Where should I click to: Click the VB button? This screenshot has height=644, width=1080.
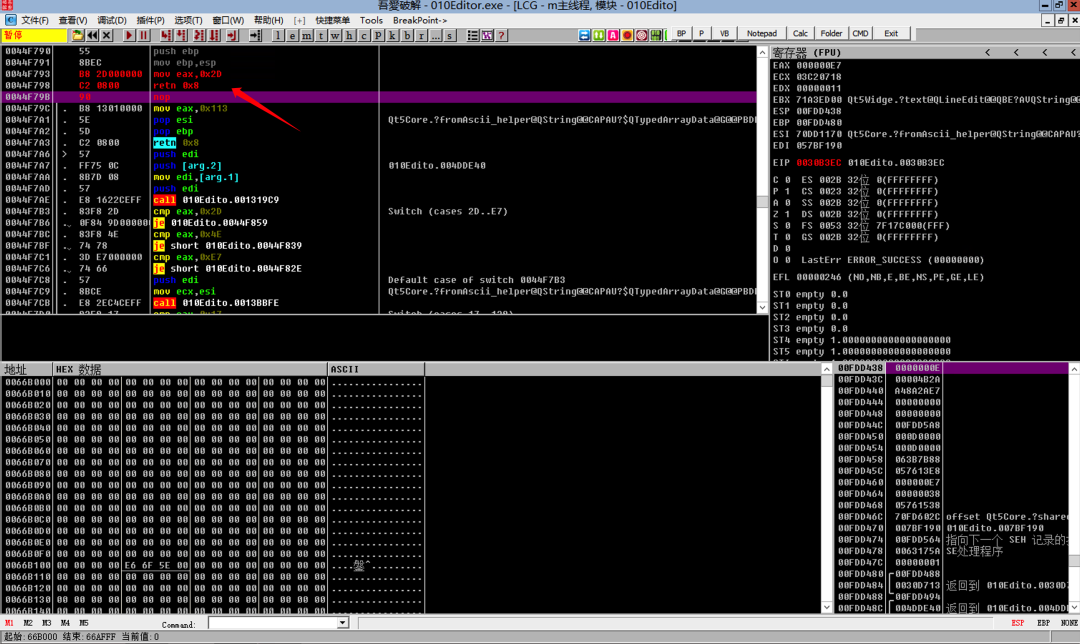coord(724,33)
